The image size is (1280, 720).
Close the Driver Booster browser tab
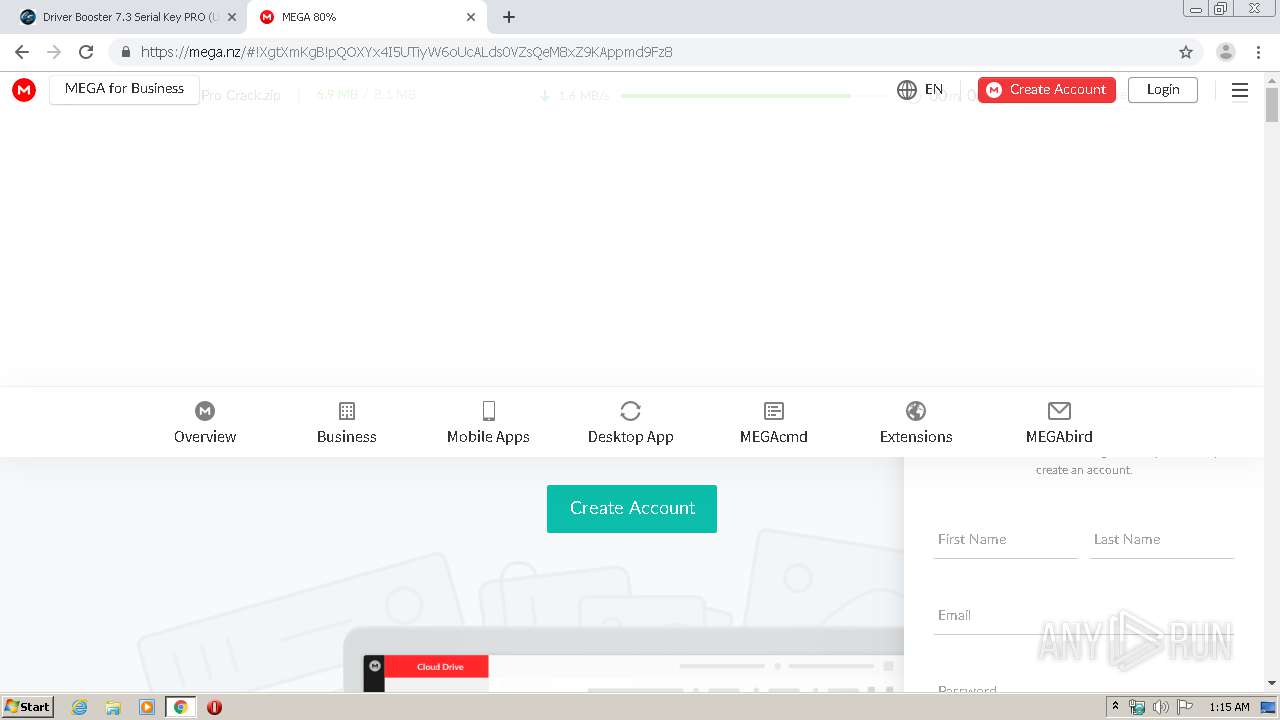pyautogui.click(x=232, y=17)
